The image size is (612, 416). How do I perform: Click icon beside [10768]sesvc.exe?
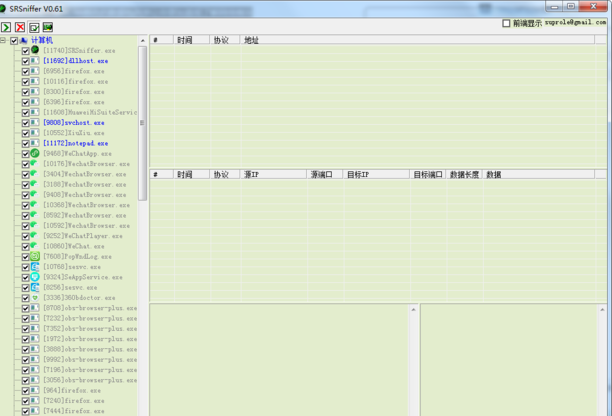35,267
